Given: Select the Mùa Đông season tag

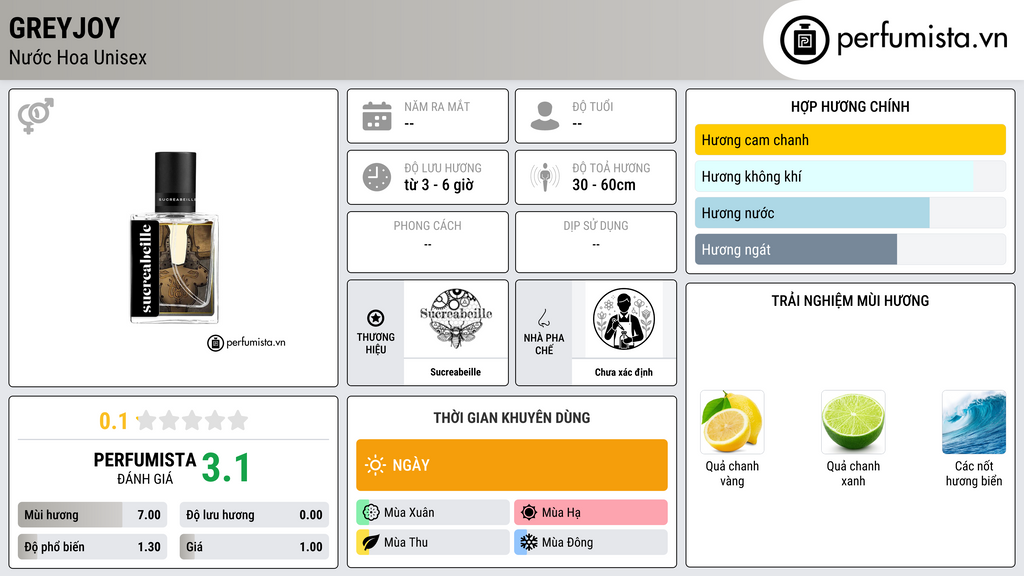Looking at the screenshot, I should (591, 542).
